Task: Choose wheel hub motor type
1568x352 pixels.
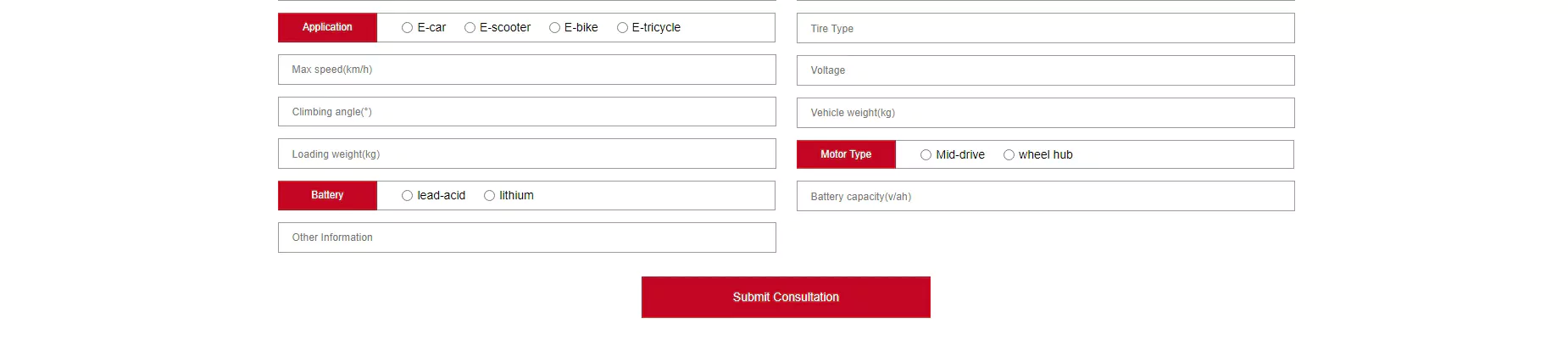Action: point(1009,155)
